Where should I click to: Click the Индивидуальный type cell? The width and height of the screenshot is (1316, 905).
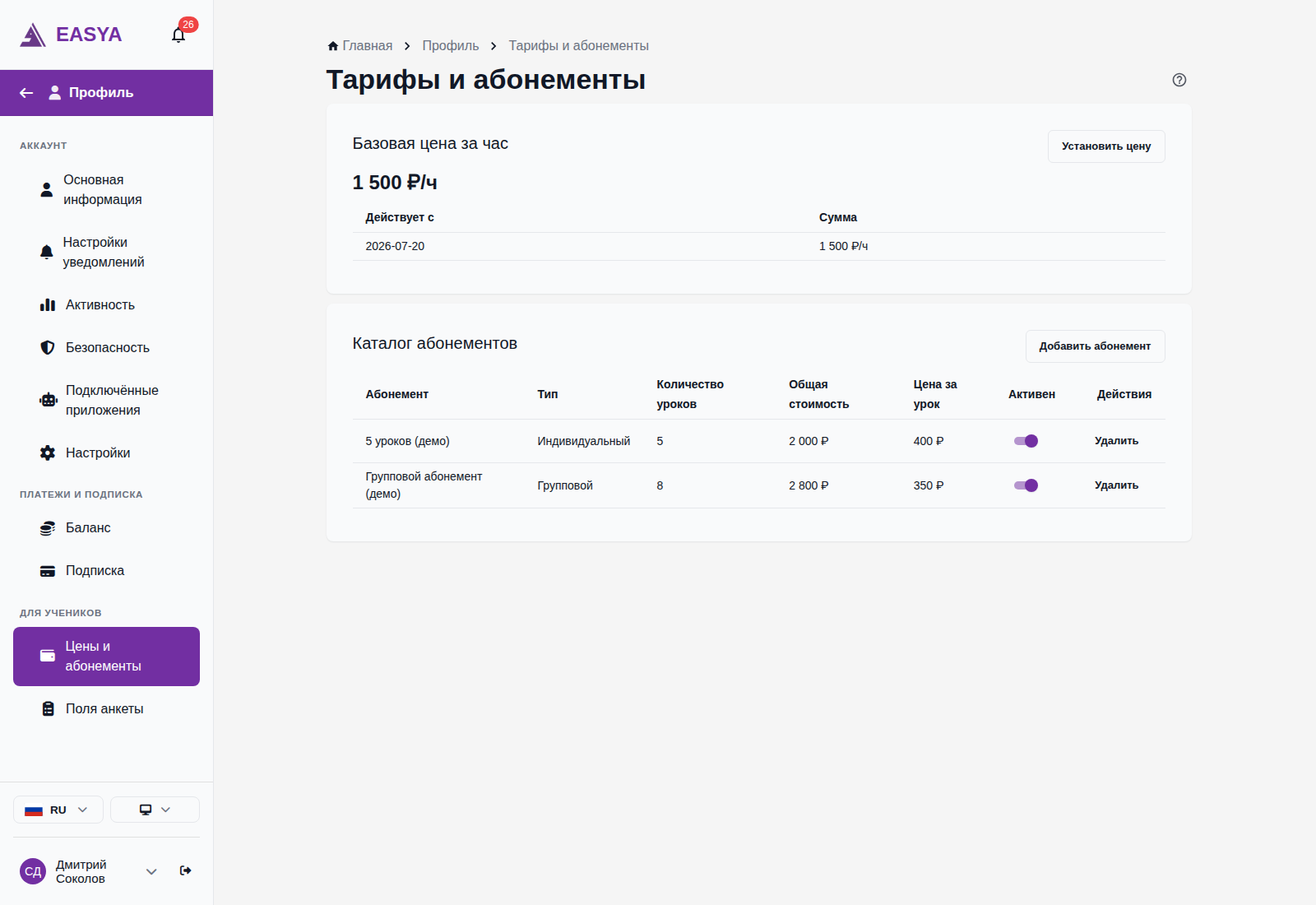pyautogui.click(x=584, y=441)
